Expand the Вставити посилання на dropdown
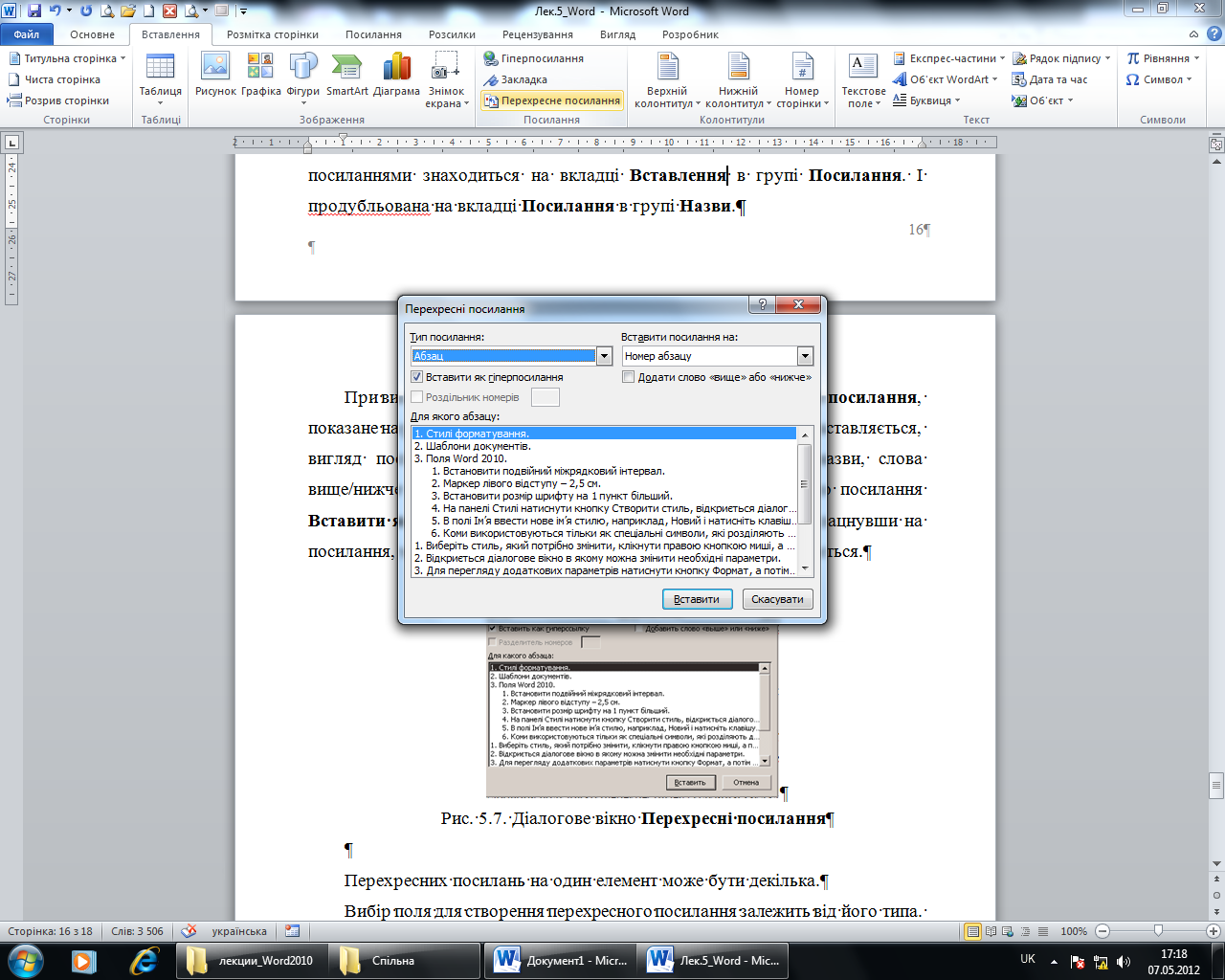 [x=805, y=356]
